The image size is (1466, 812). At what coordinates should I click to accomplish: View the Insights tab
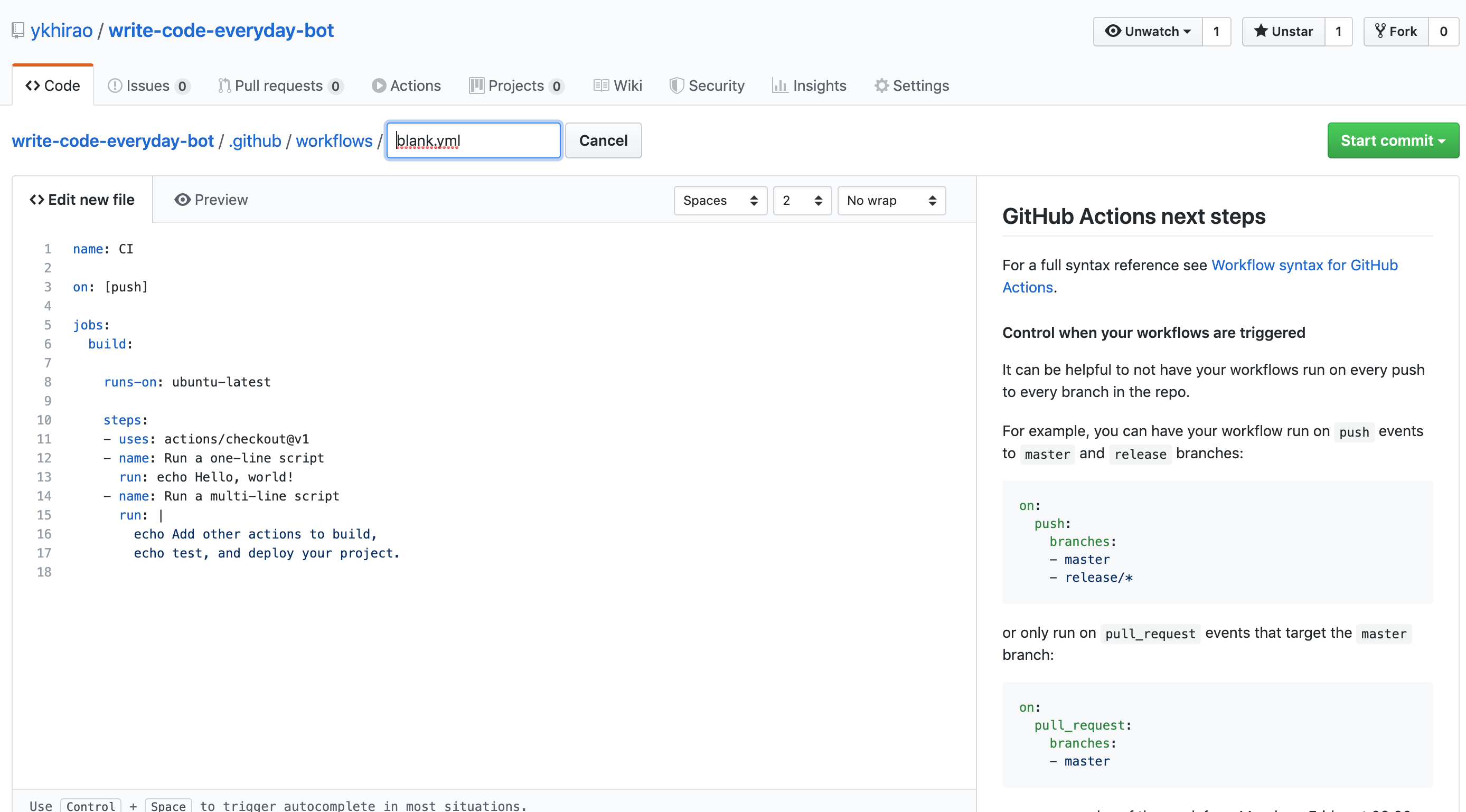click(x=809, y=86)
